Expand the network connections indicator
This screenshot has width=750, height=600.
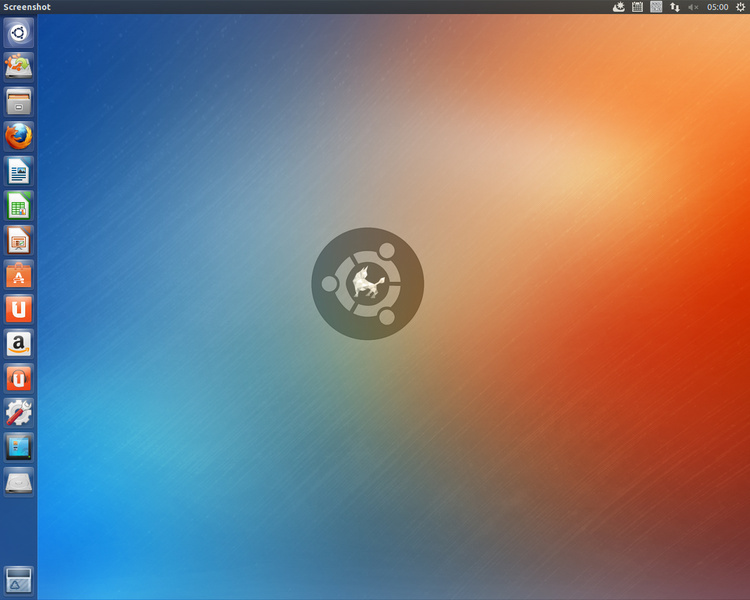pyautogui.click(x=674, y=7)
